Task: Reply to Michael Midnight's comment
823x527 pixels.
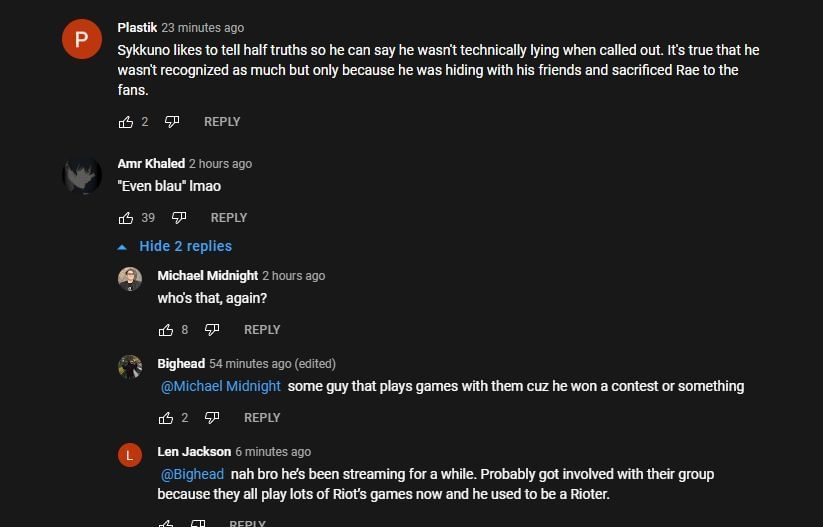Action: pos(262,330)
